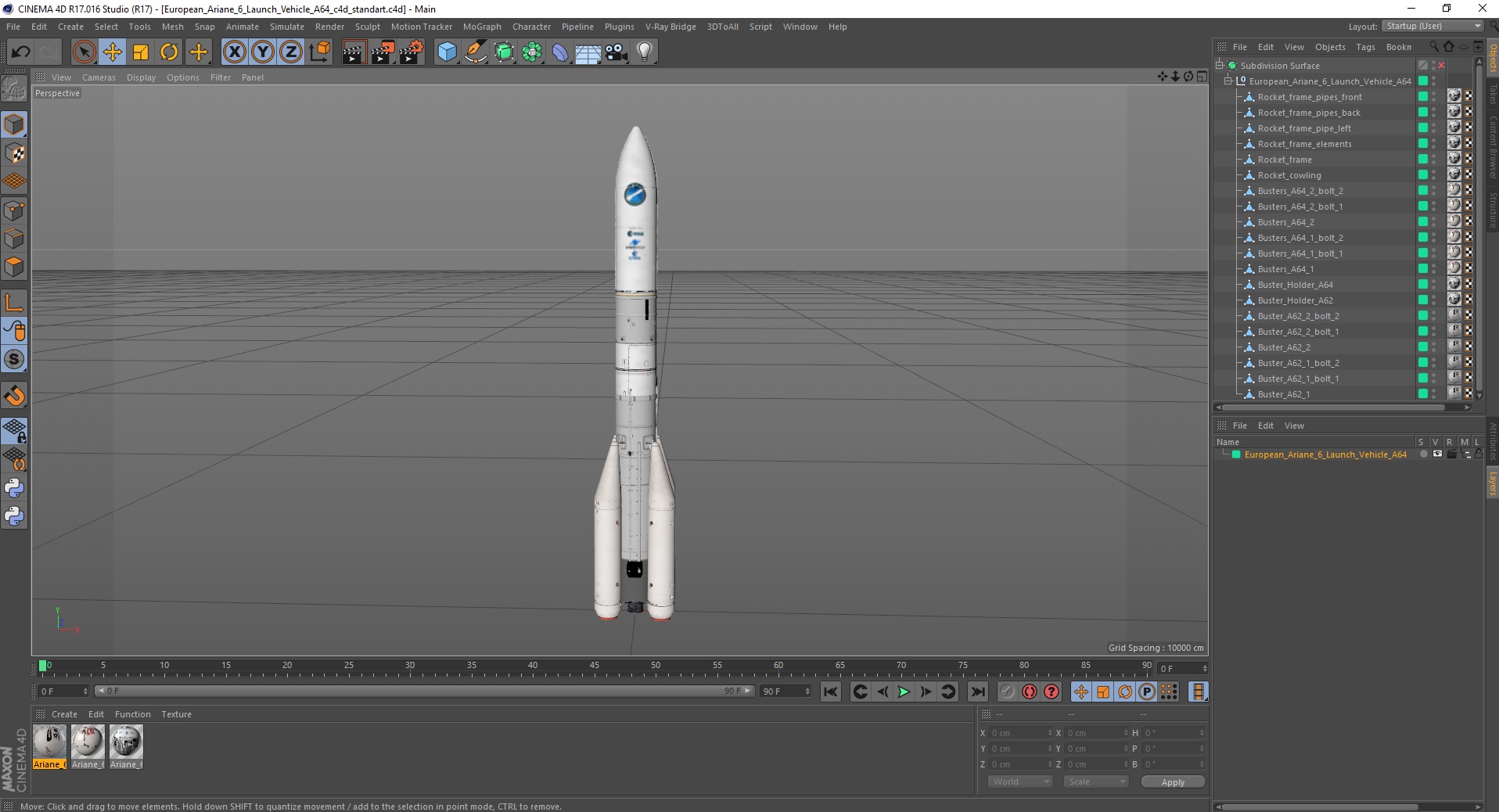This screenshot has height=812, width=1499.
Task: Click the X position input field
Action: tap(1021, 733)
